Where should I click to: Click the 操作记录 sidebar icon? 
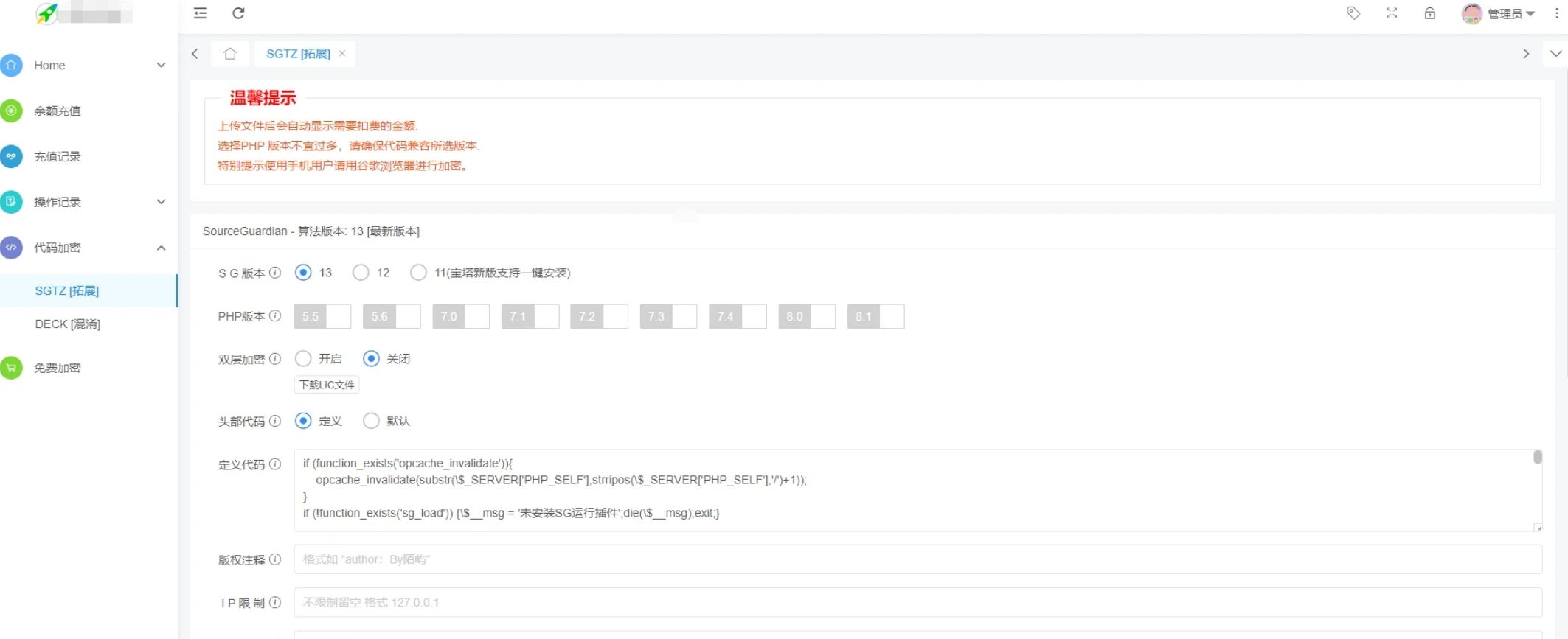(11, 202)
